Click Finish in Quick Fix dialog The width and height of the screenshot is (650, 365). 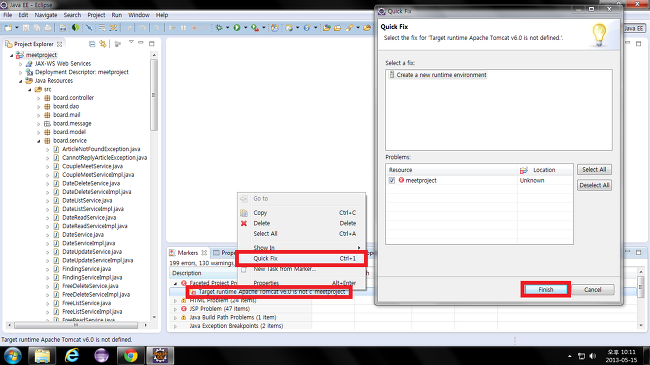[x=546, y=290]
